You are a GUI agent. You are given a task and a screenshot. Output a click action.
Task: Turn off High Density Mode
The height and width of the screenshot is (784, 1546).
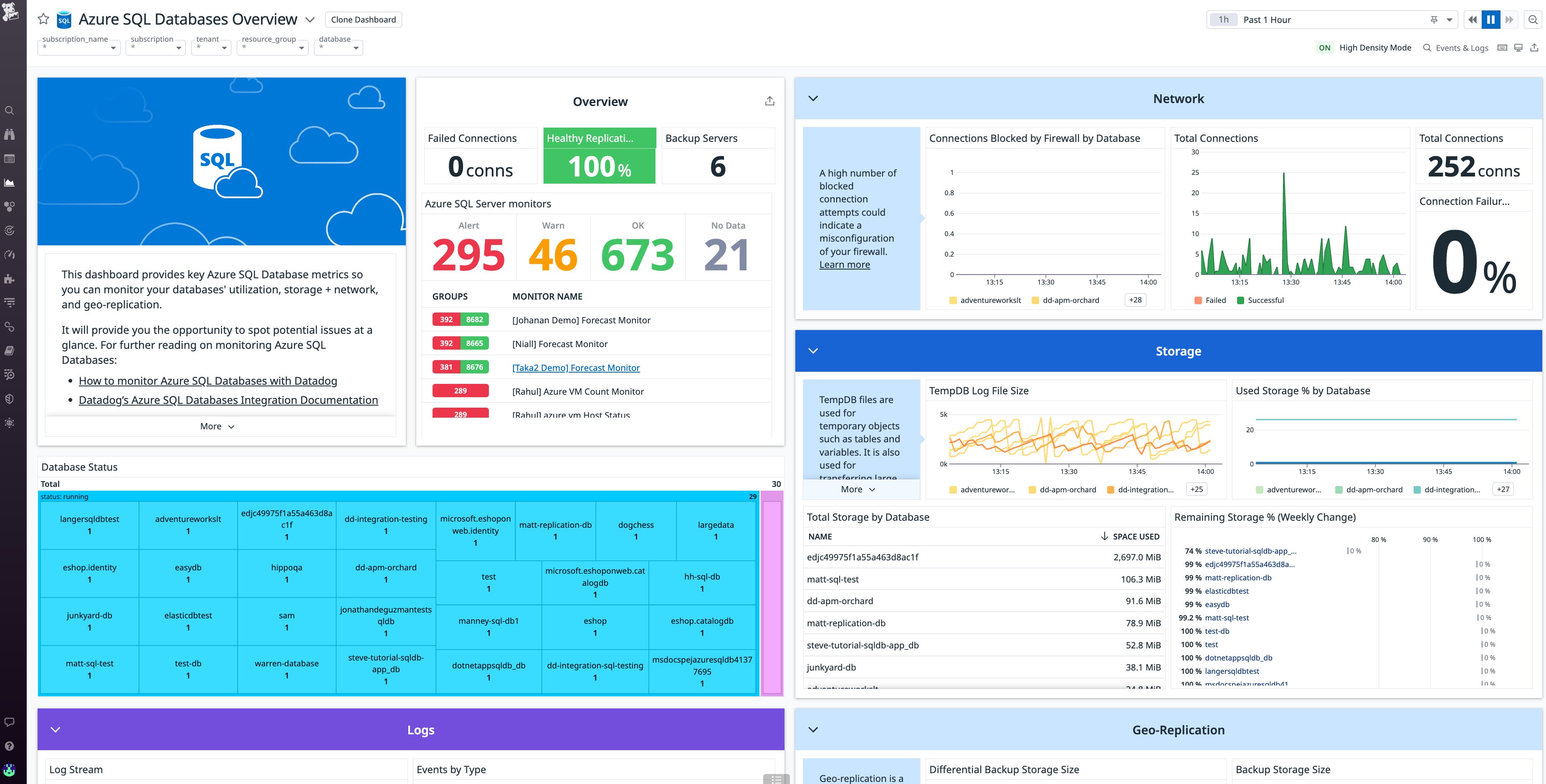[x=1325, y=48]
